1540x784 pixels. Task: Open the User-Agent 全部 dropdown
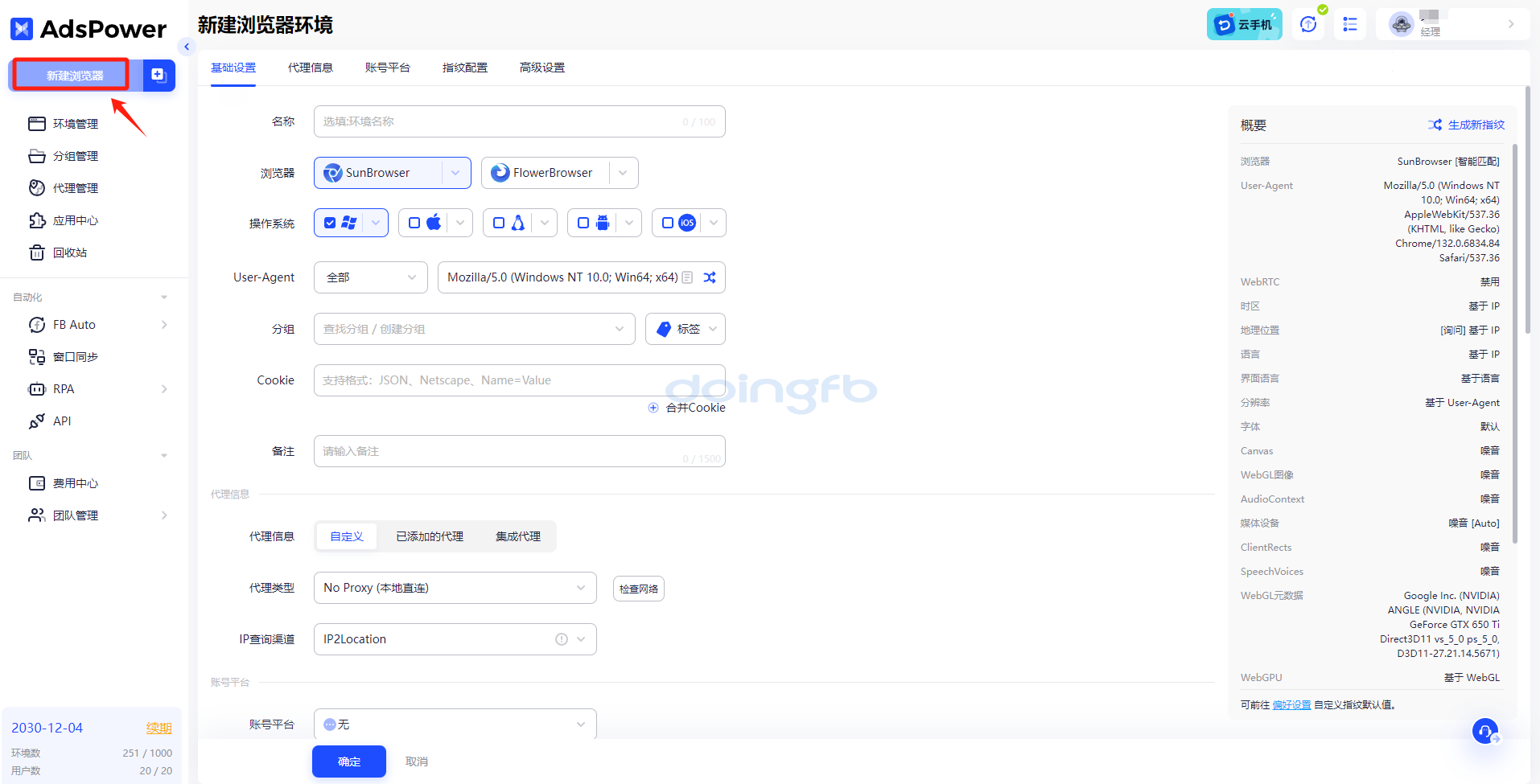click(371, 277)
